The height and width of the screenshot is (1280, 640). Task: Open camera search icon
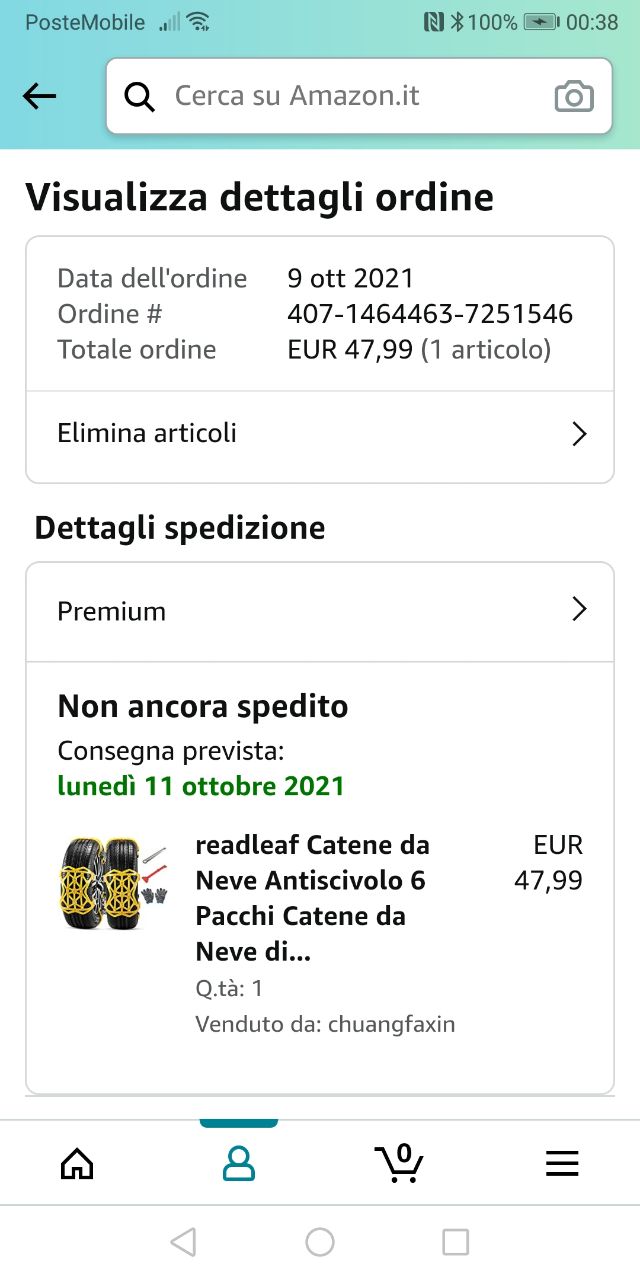pos(574,96)
